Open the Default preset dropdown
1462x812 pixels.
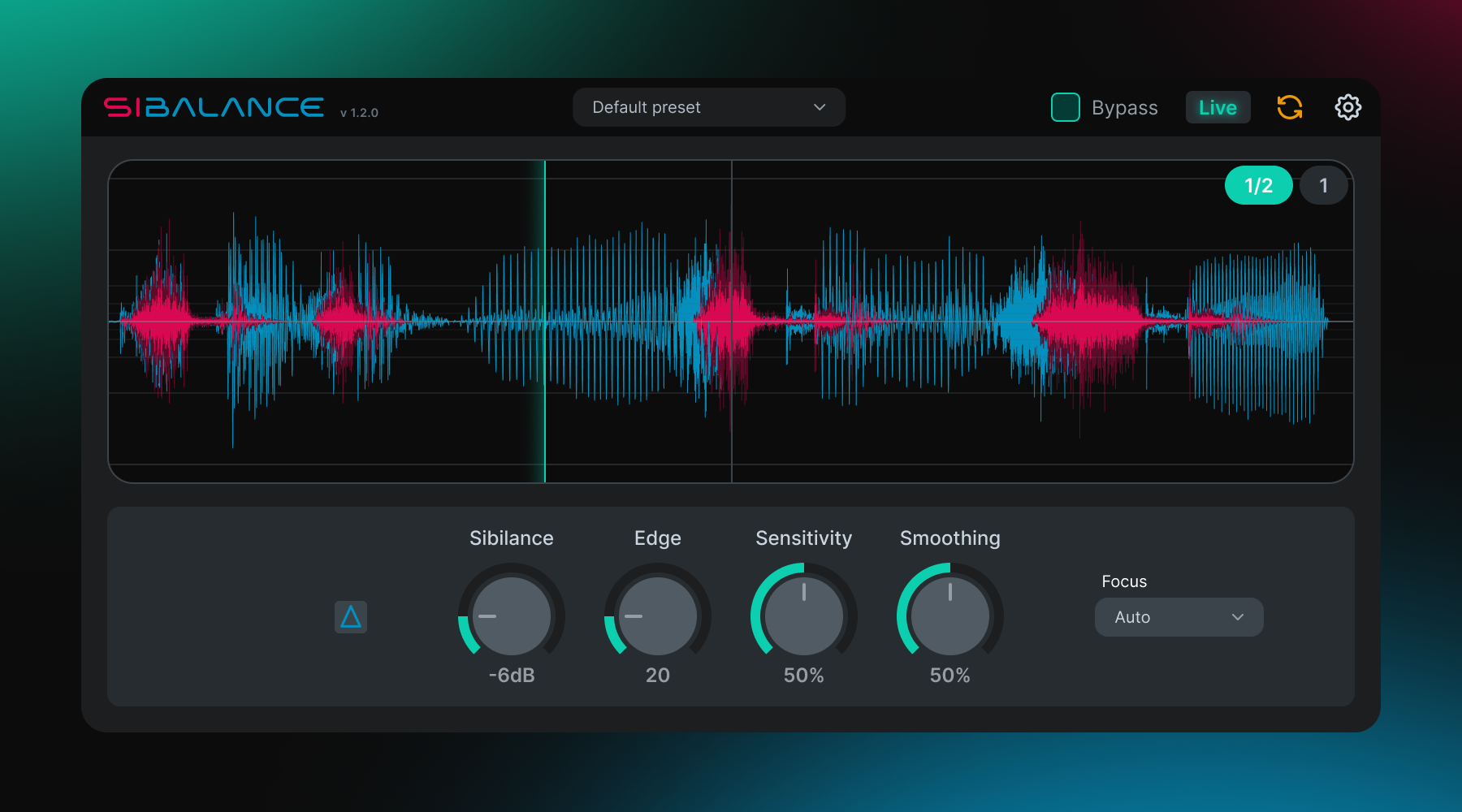coord(709,107)
